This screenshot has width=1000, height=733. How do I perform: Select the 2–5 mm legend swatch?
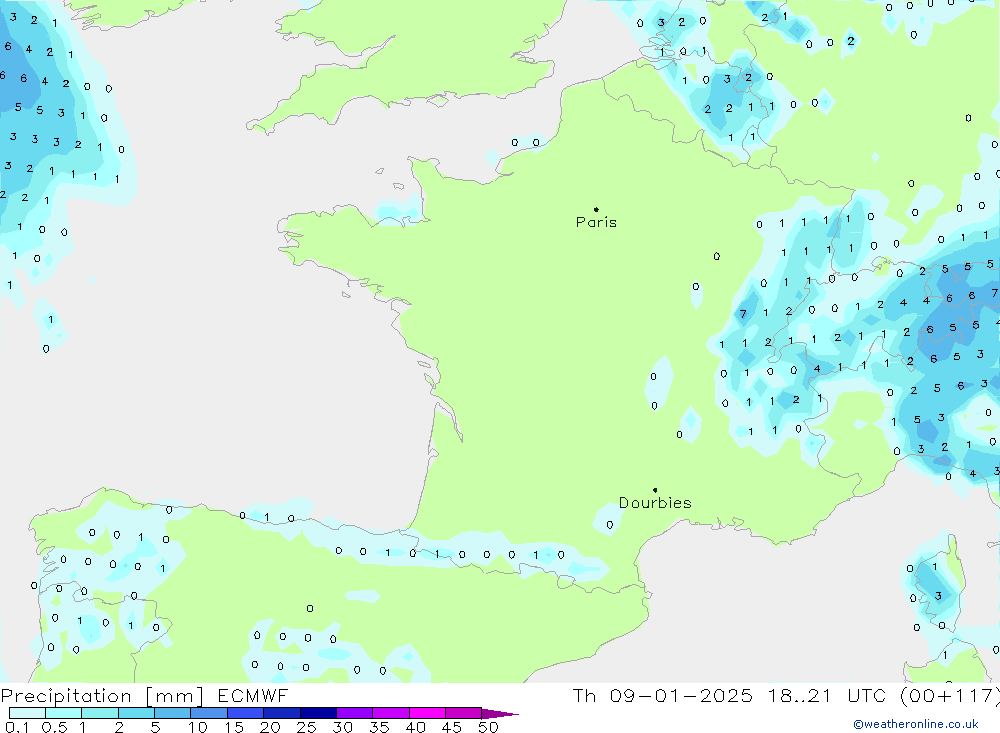136,714
